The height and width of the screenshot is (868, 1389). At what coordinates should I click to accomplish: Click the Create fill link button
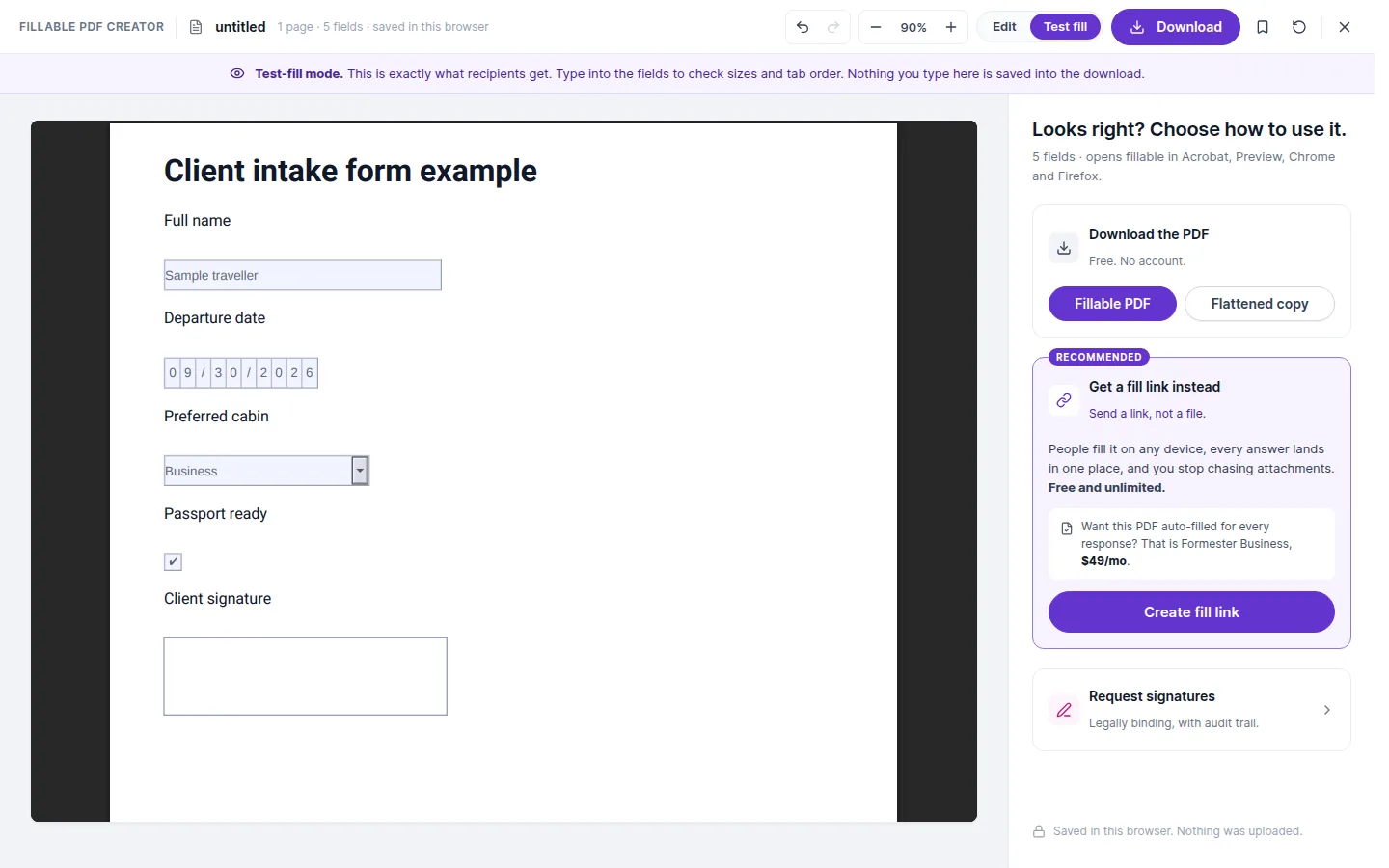coord(1191,612)
